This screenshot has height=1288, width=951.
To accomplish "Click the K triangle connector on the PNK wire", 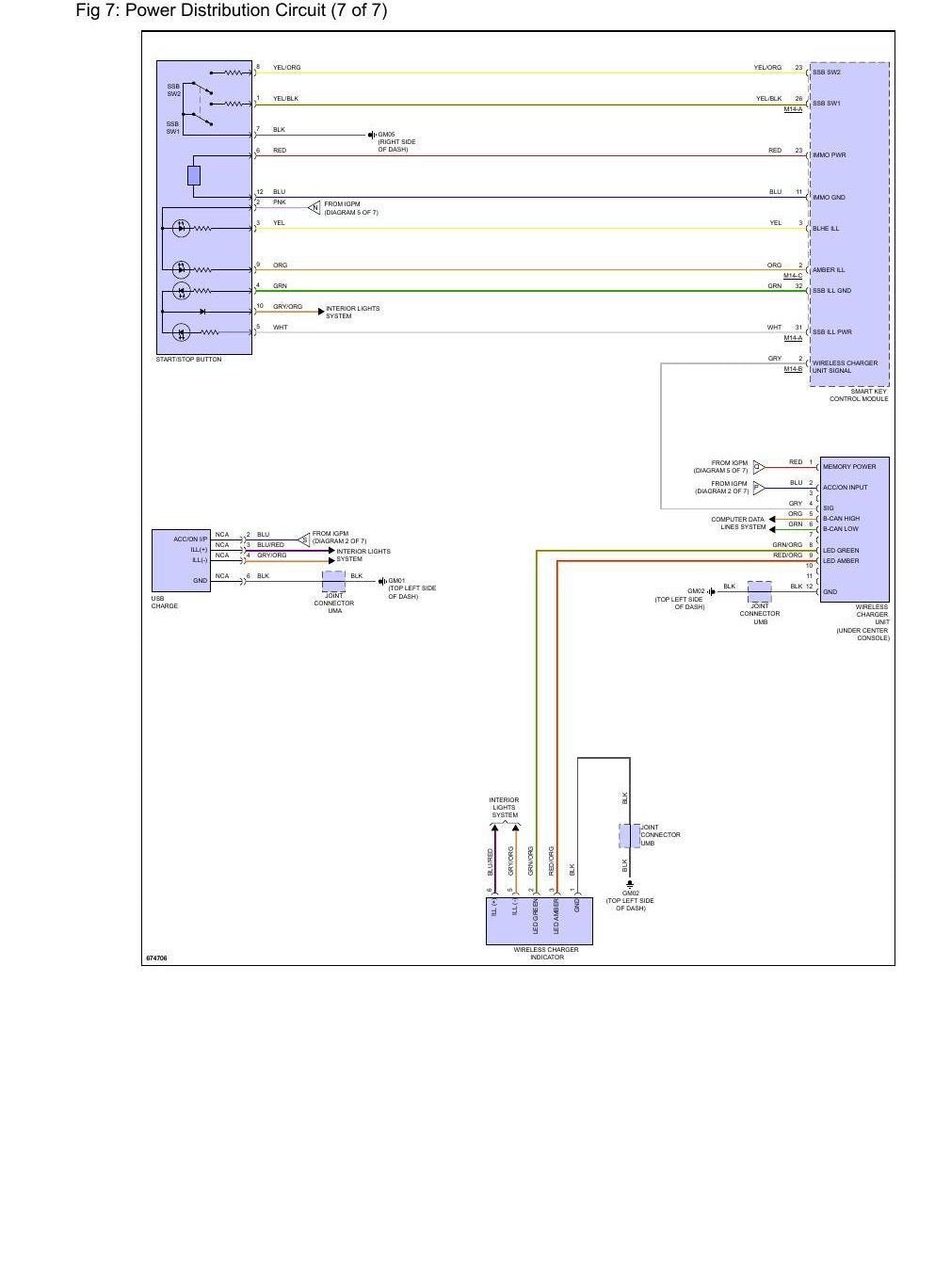I will (314, 207).
